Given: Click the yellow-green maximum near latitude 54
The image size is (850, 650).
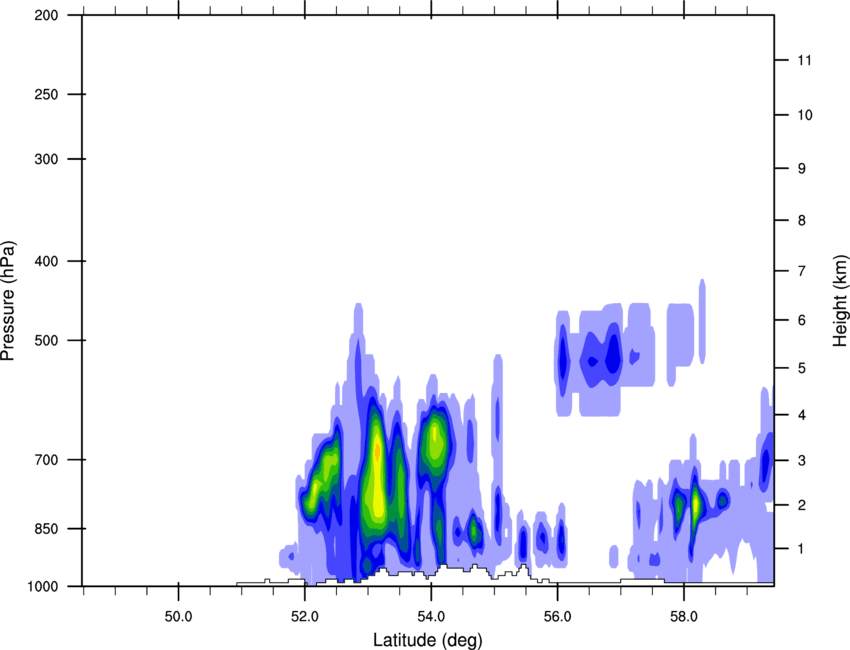Looking at the screenshot, I should click(x=434, y=439).
